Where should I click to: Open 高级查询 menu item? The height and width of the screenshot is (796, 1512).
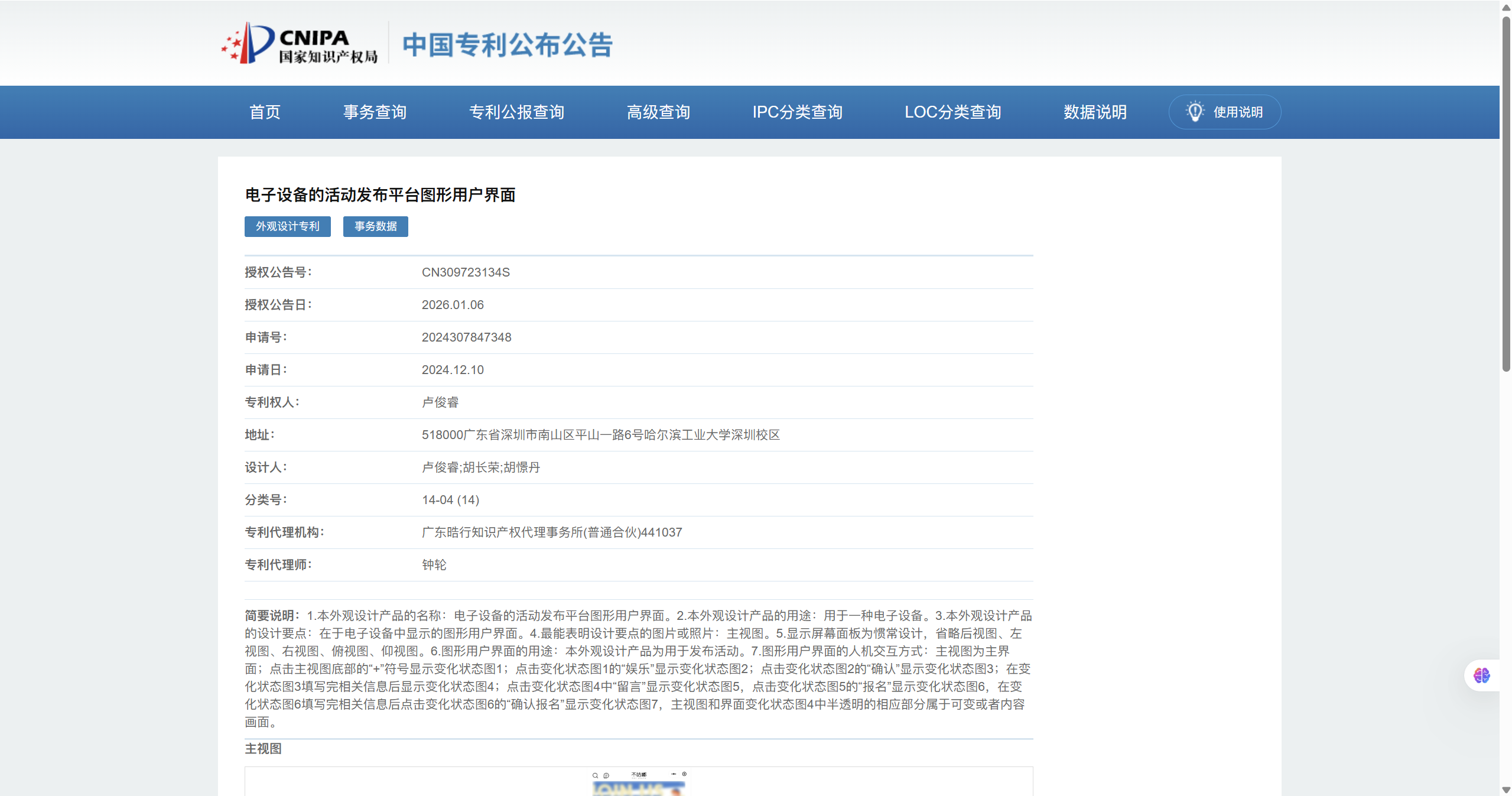click(658, 112)
